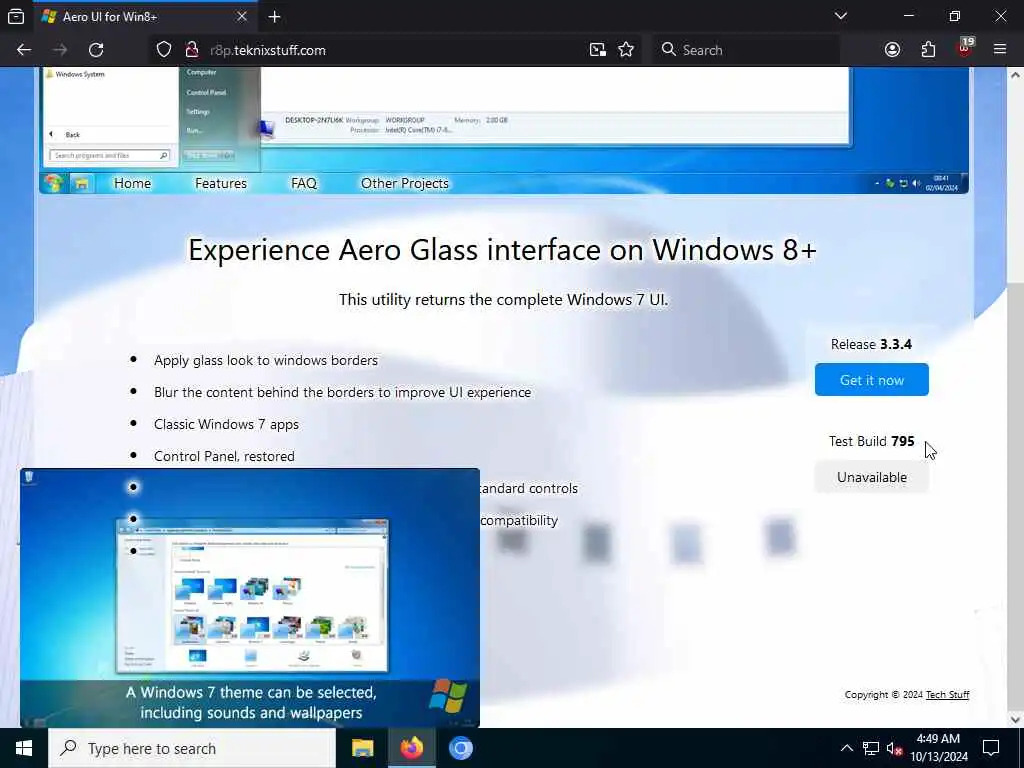The image size is (1024, 768).
Task: Open File Explorer from the taskbar
Action: point(362,748)
